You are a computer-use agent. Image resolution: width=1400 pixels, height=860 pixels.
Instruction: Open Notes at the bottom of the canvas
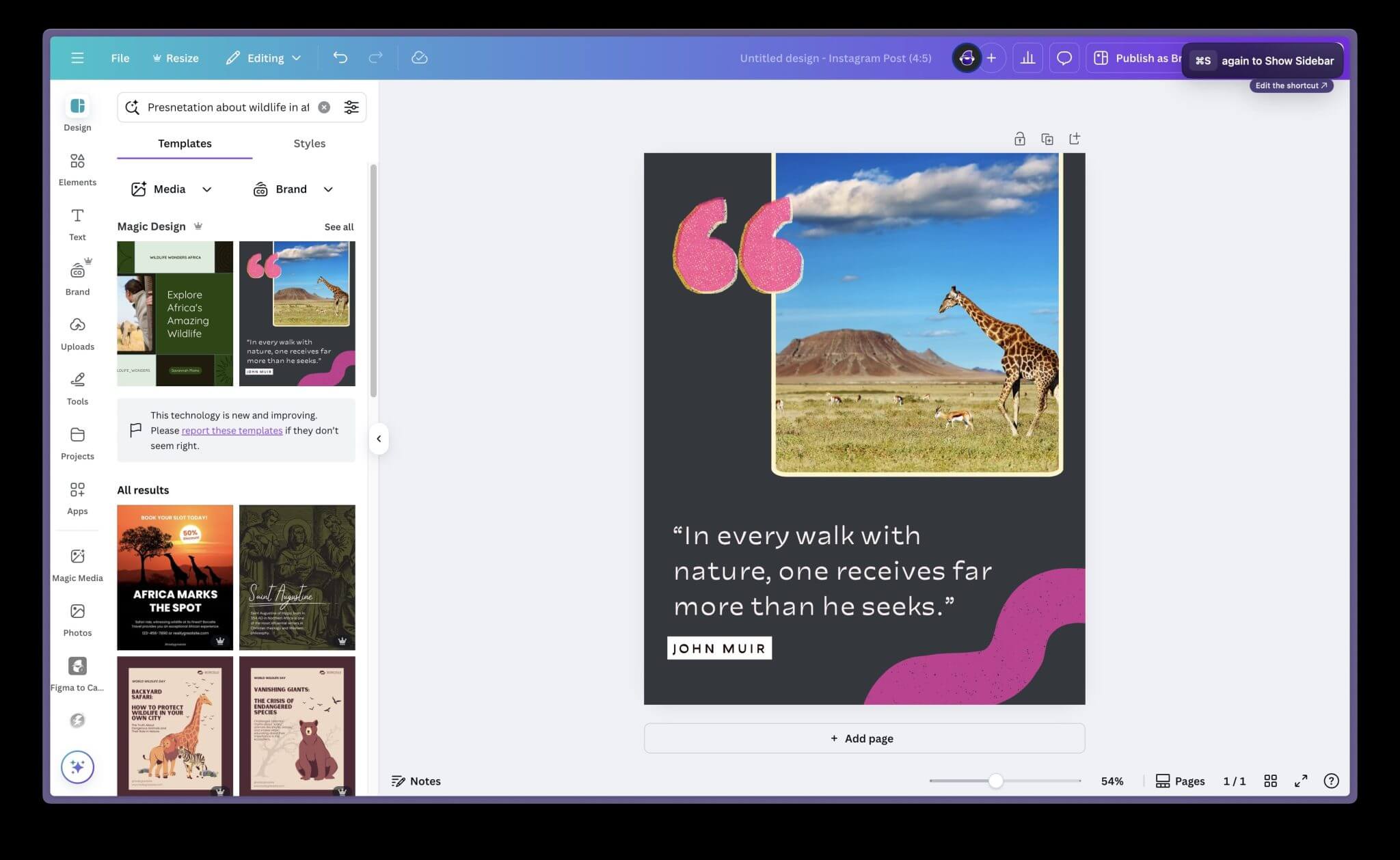tap(416, 780)
